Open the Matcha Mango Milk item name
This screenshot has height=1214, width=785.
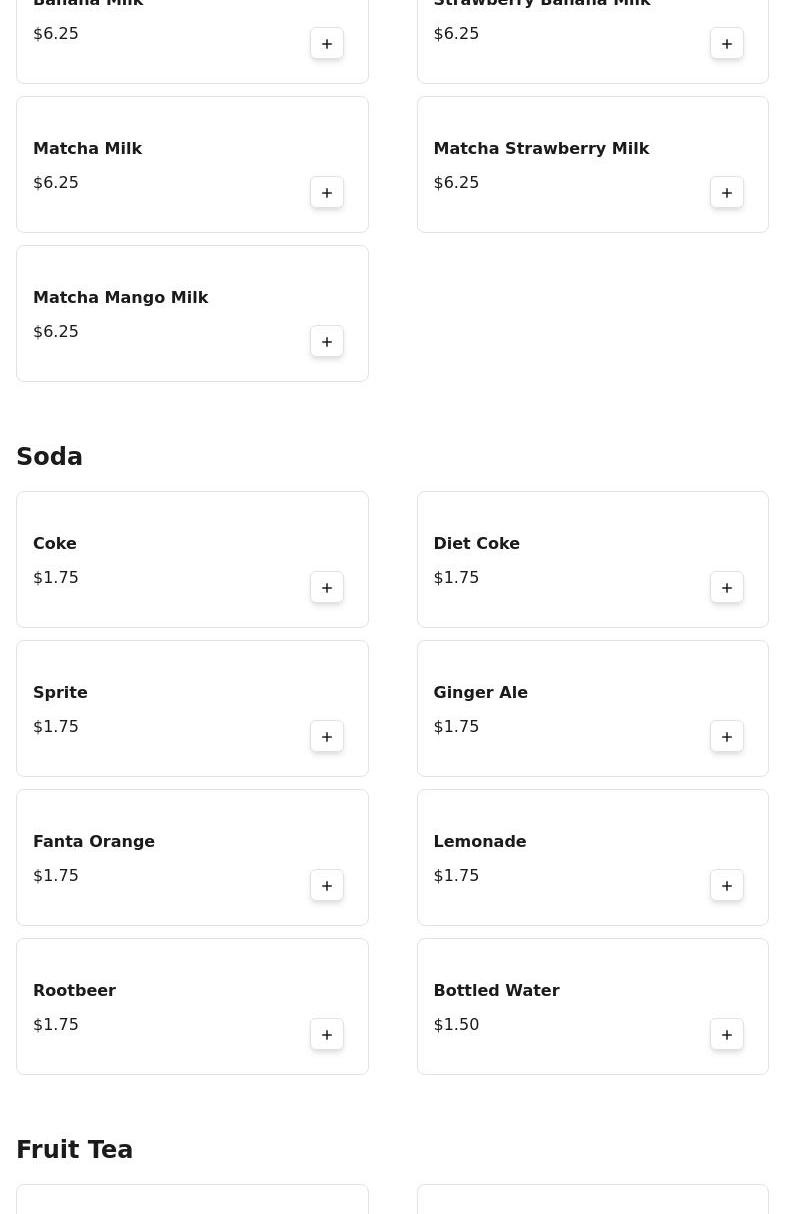coord(120,297)
